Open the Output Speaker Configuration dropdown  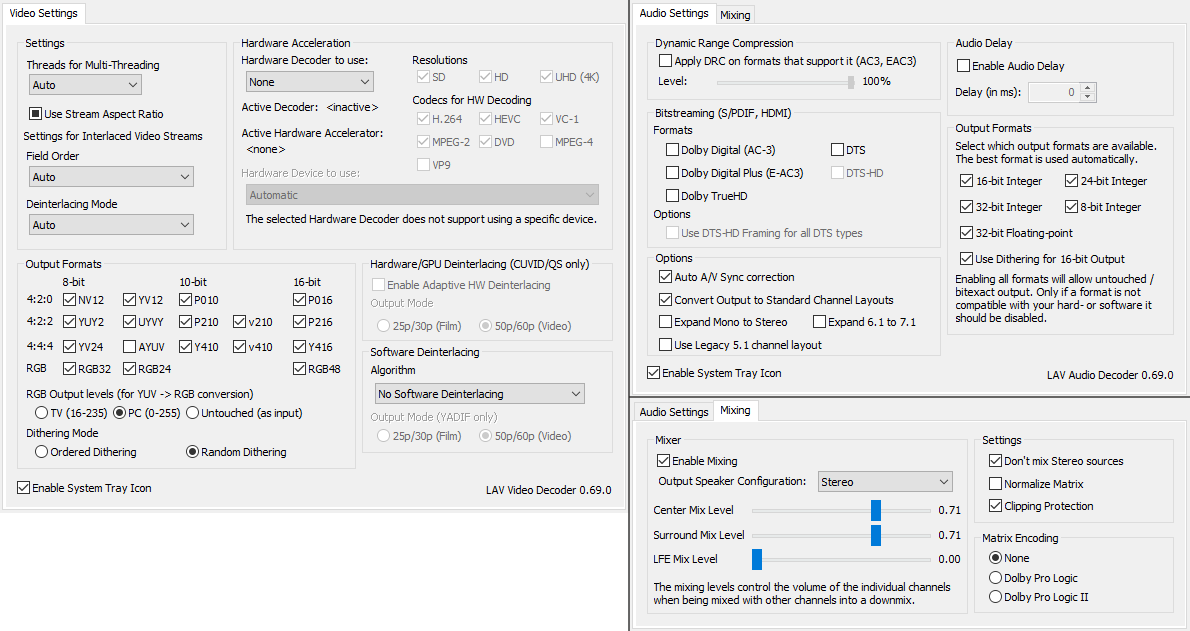[x=885, y=482]
